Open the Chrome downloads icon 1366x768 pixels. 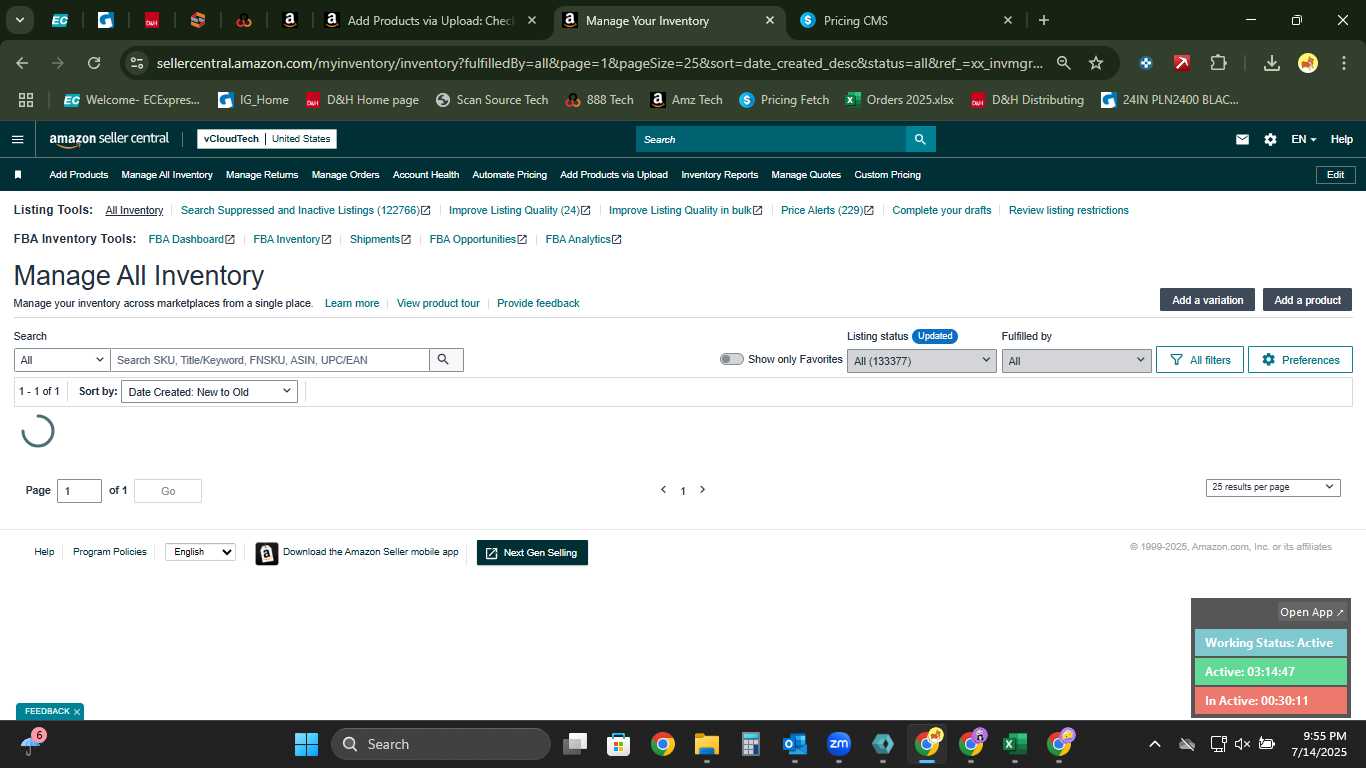(1272, 63)
